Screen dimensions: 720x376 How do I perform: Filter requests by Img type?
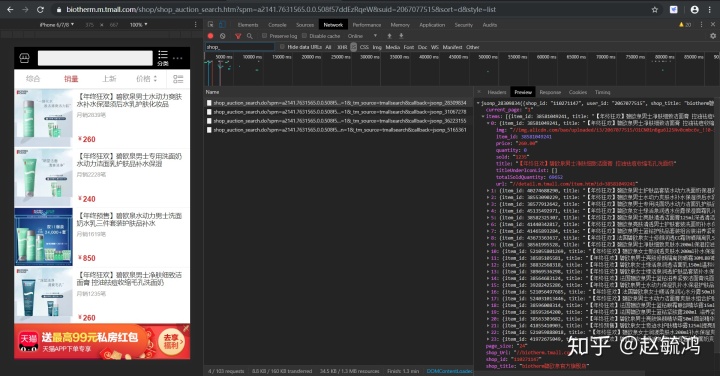click(x=377, y=47)
